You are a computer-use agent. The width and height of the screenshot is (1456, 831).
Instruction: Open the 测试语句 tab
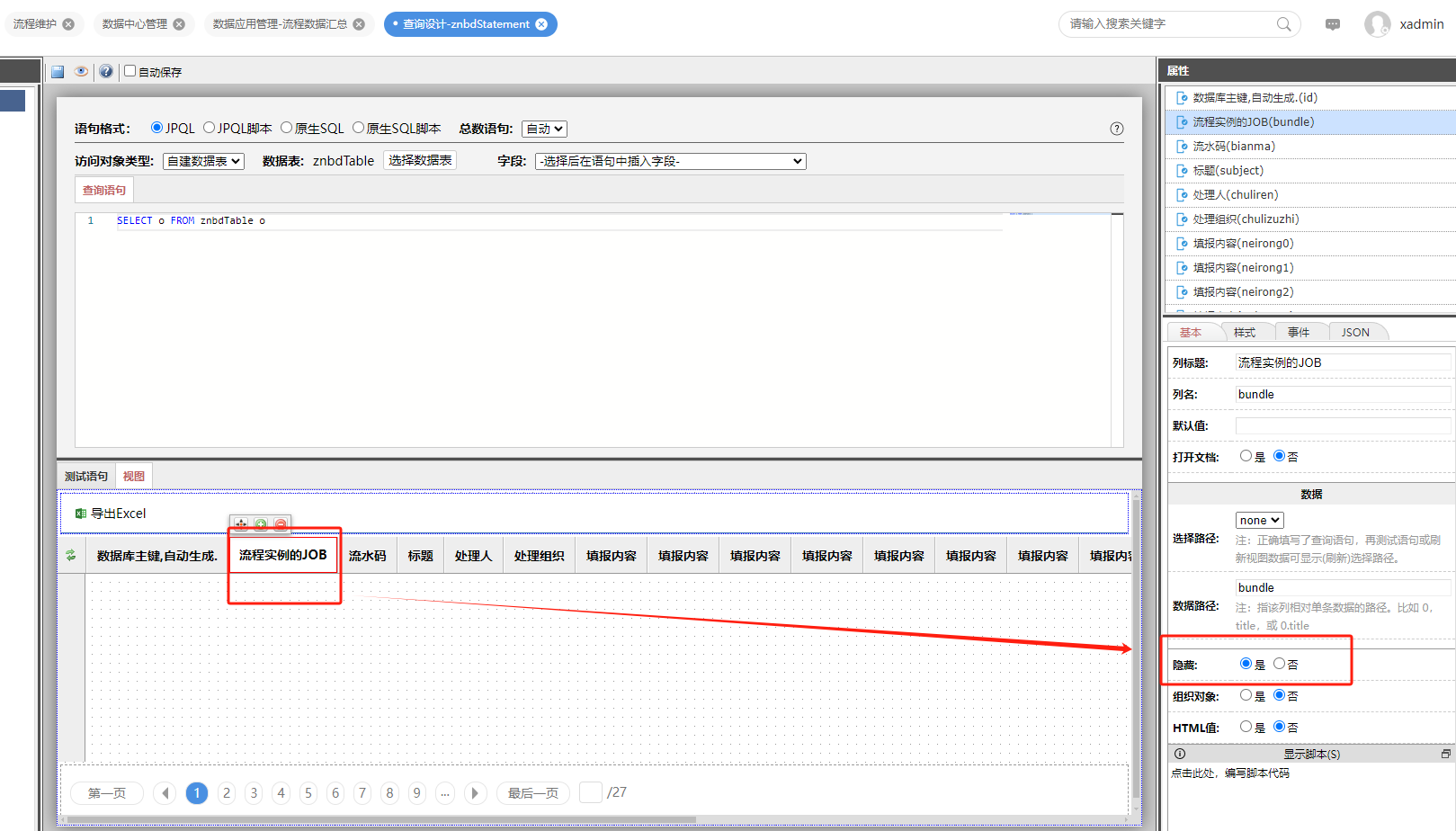(x=86, y=477)
